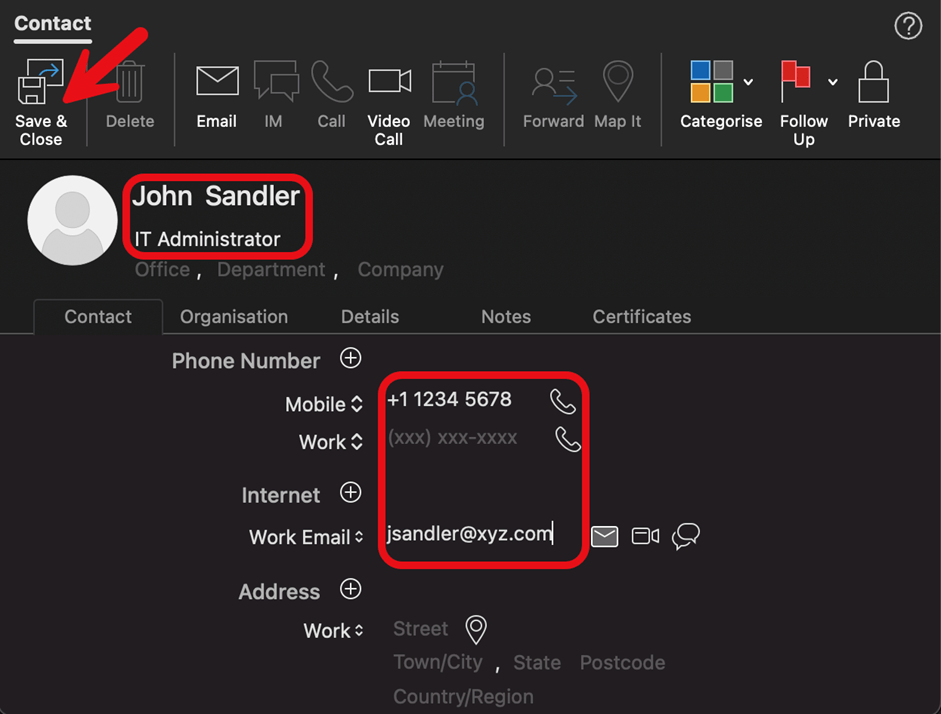Send mail using envelope beside Work Email
Screen dimensions: 941x714
604,536
